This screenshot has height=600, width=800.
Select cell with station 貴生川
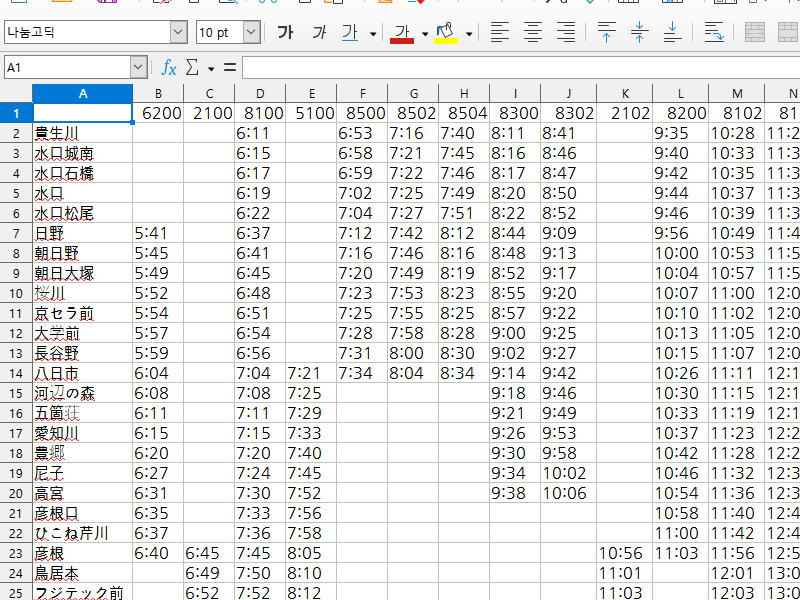point(83,133)
